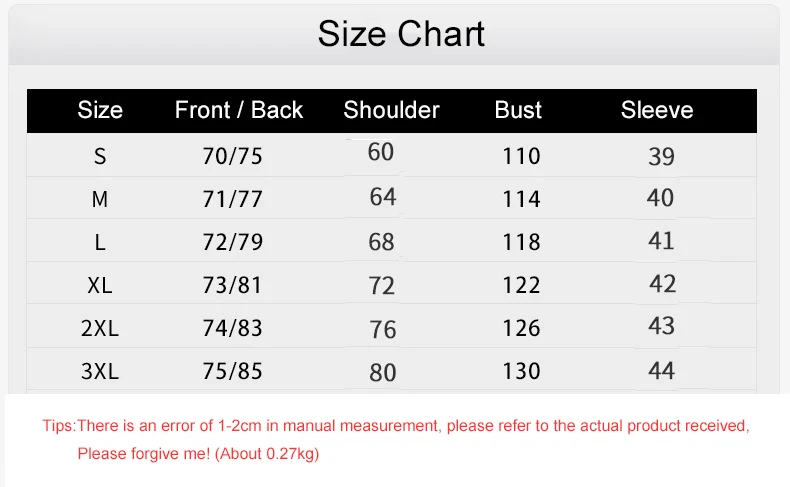Screen dimensions: 790x487
Task: Select the size S row label
Action: tap(100, 156)
